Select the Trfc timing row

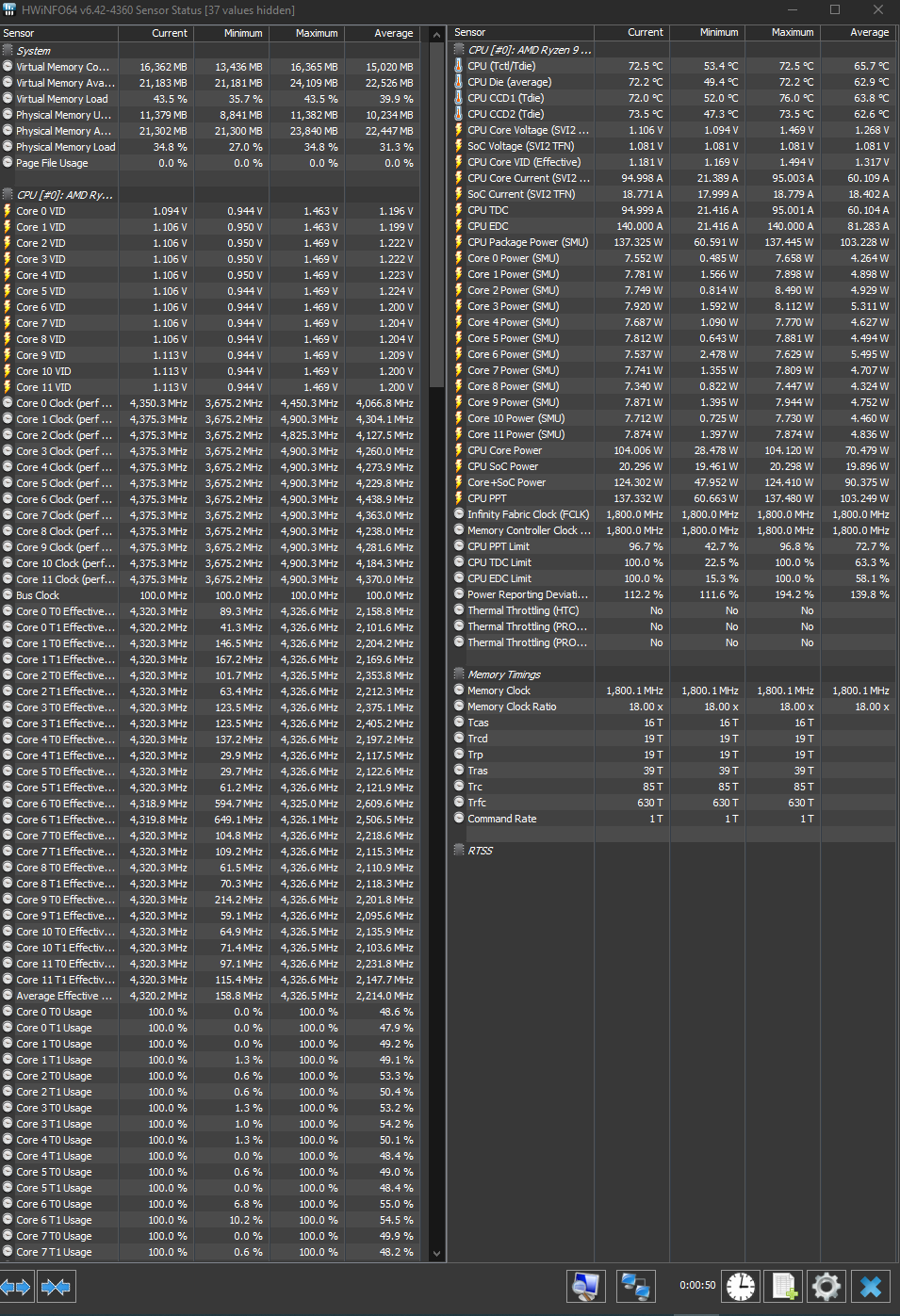click(672, 803)
